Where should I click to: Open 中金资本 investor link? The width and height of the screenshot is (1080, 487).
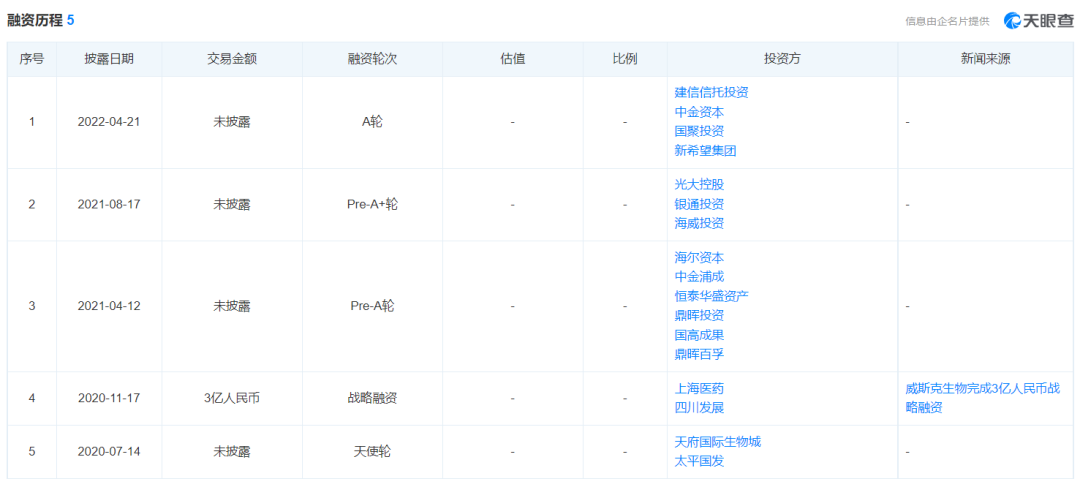(x=699, y=112)
